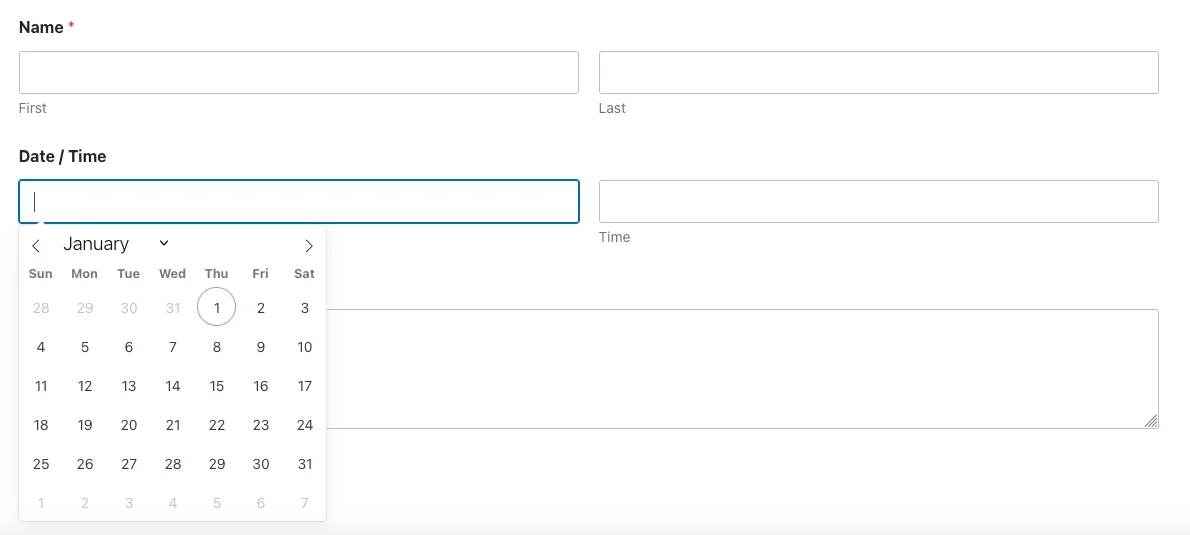The image size is (1190, 535).
Task: Go to next month with right arrow
Action: (x=309, y=246)
